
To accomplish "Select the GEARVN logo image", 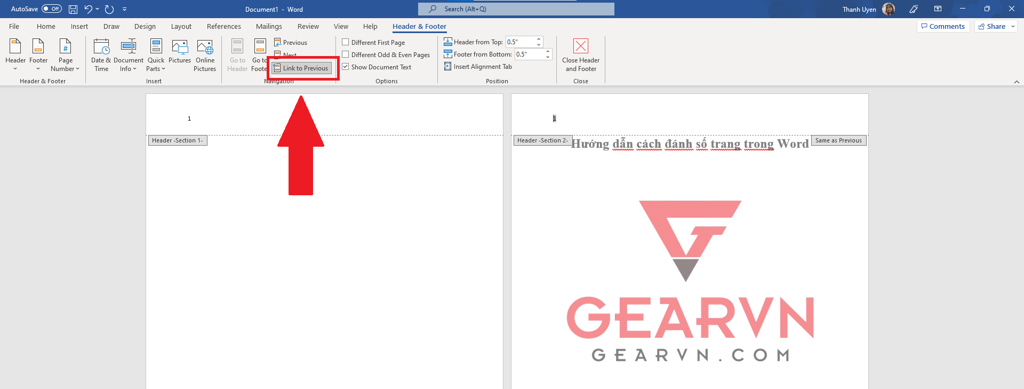I will [689, 281].
